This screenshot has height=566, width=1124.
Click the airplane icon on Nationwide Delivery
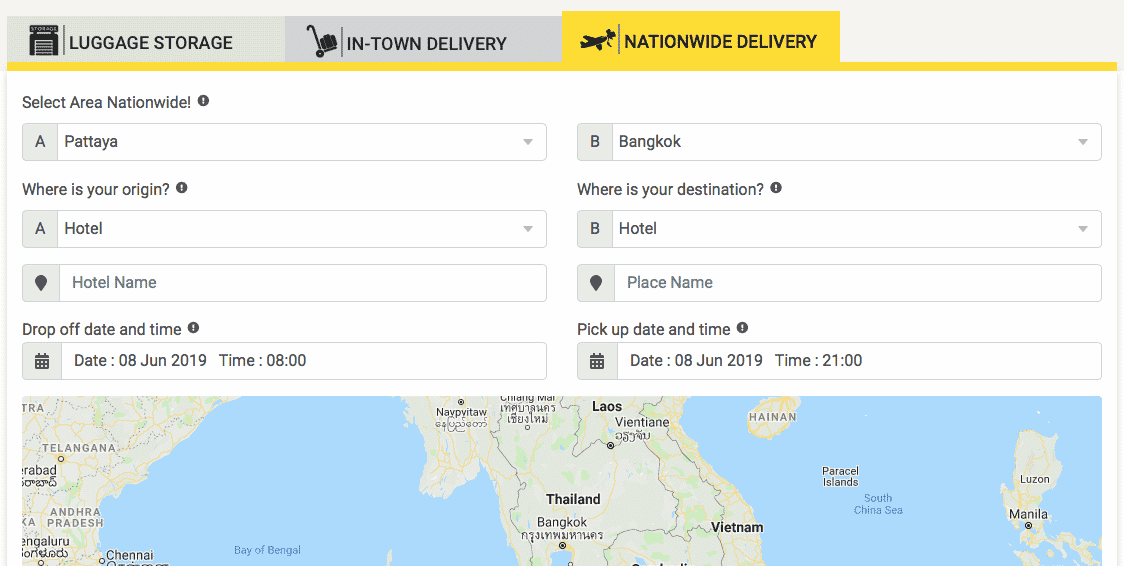598,39
